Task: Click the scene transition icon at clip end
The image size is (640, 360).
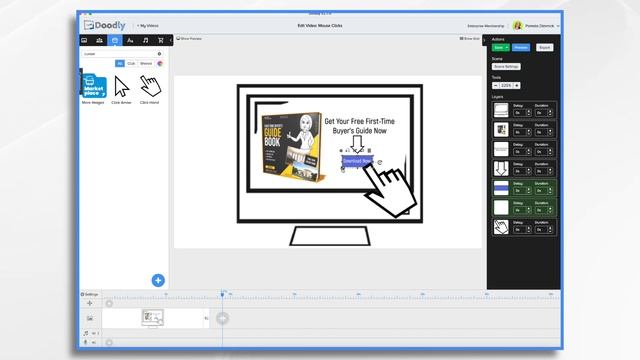Action: click(x=207, y=318)
